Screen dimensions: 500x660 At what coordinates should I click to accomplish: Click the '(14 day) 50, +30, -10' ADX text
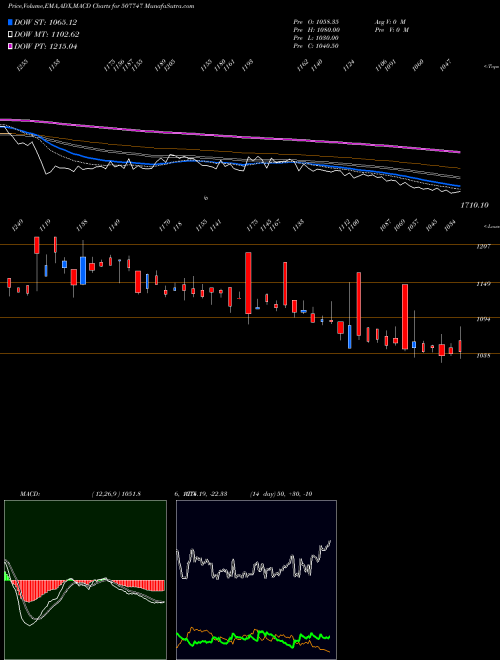(281, 494)
